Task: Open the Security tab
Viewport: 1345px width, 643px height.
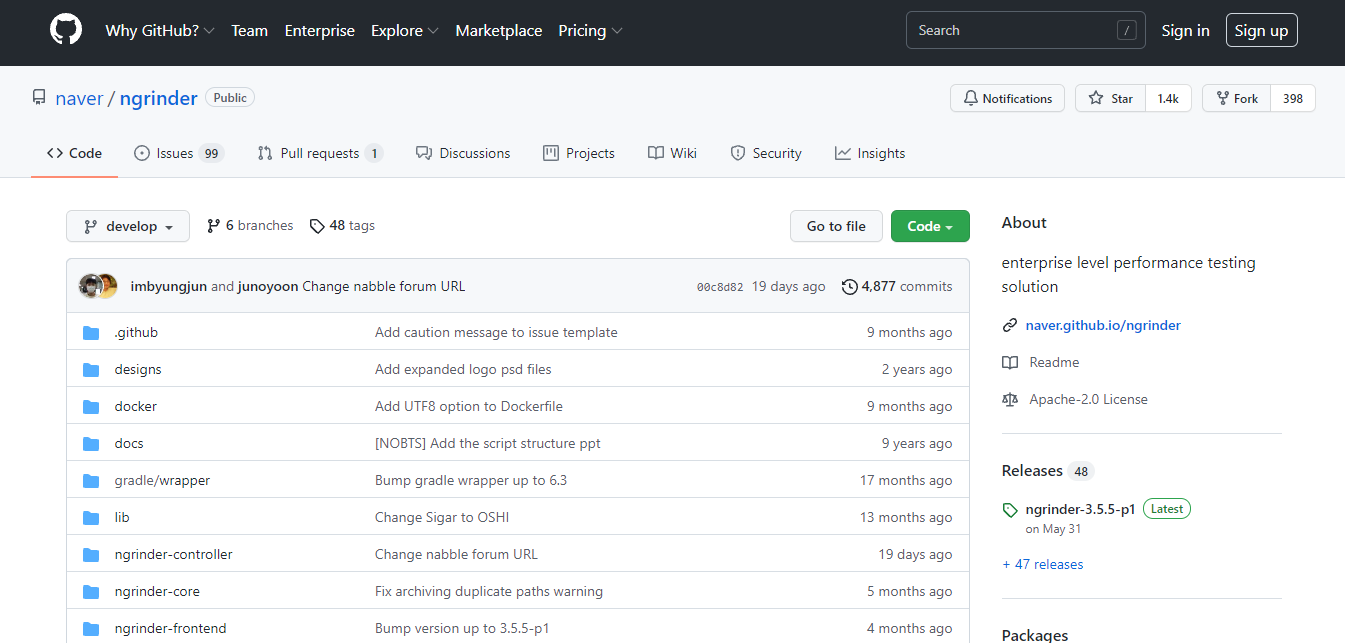Action: coord(766,153)
